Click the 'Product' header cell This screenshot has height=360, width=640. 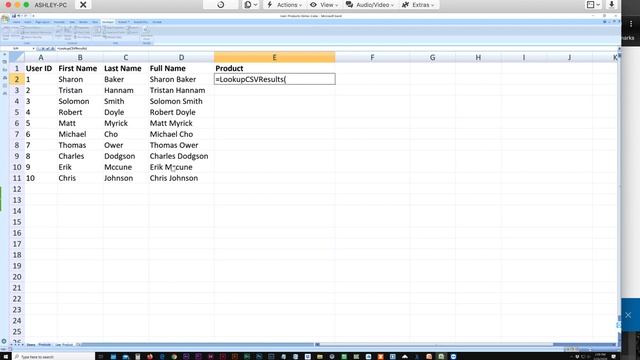pos(274,68)
